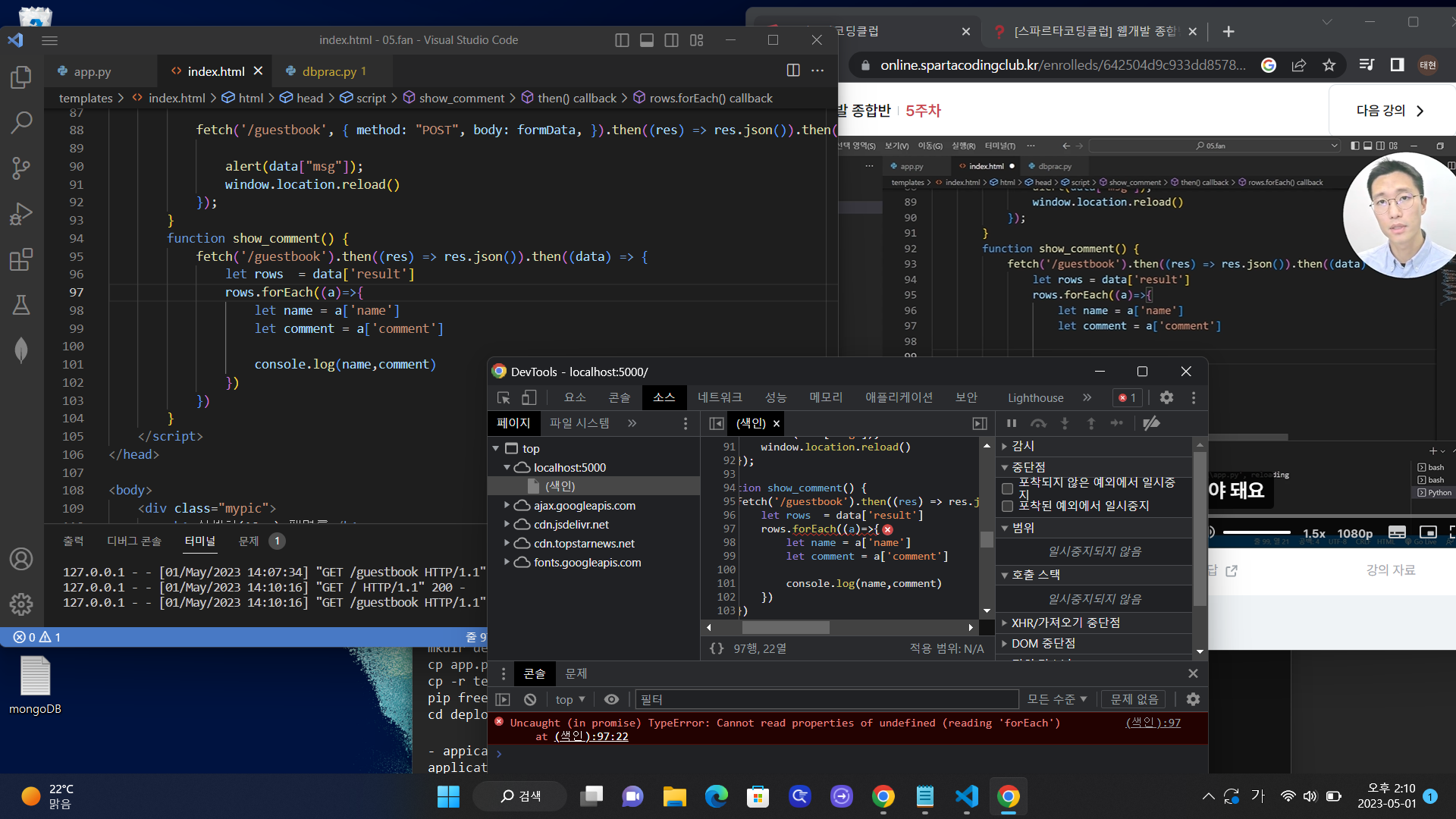Image resolution: width=1456 pixels, height=819 pixels.
Task: Switch to the 네트워크 tab in DevTools
Action: click(720, 397)
